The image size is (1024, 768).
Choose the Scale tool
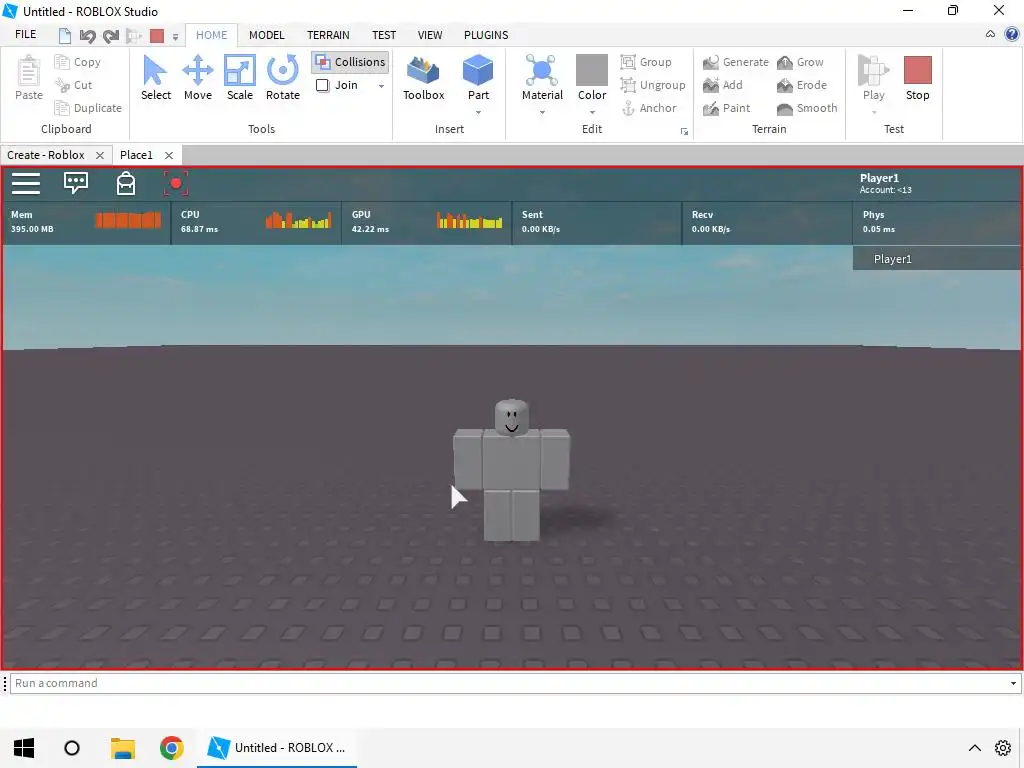pyautogui.click(x=240, y=78)
